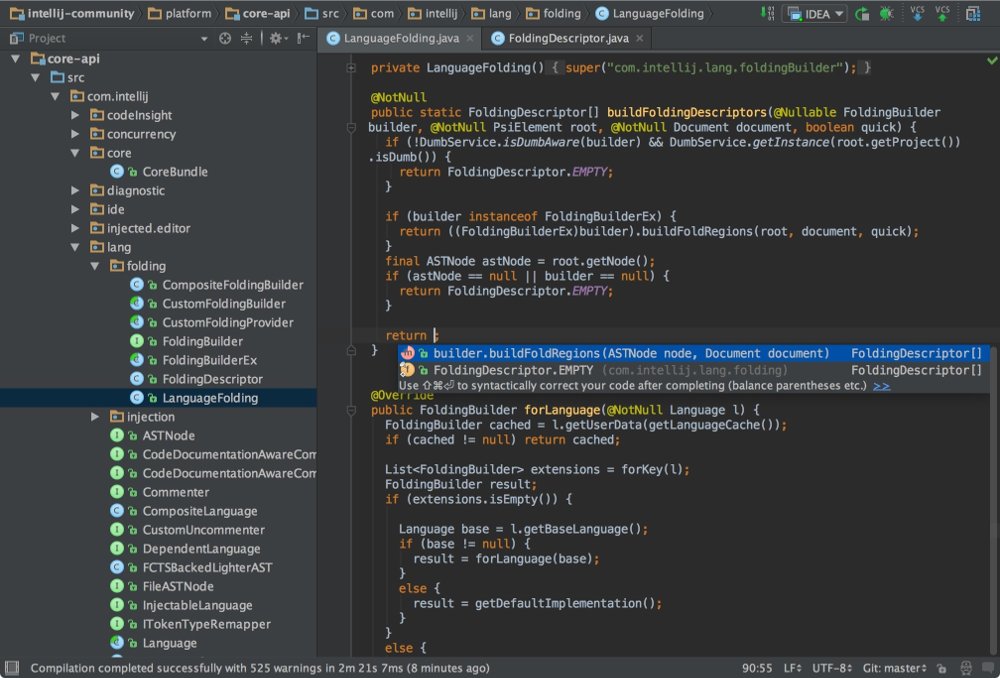1000x678 pixels.
Task: Click the Make Project build icon
Action: [767, 14]
